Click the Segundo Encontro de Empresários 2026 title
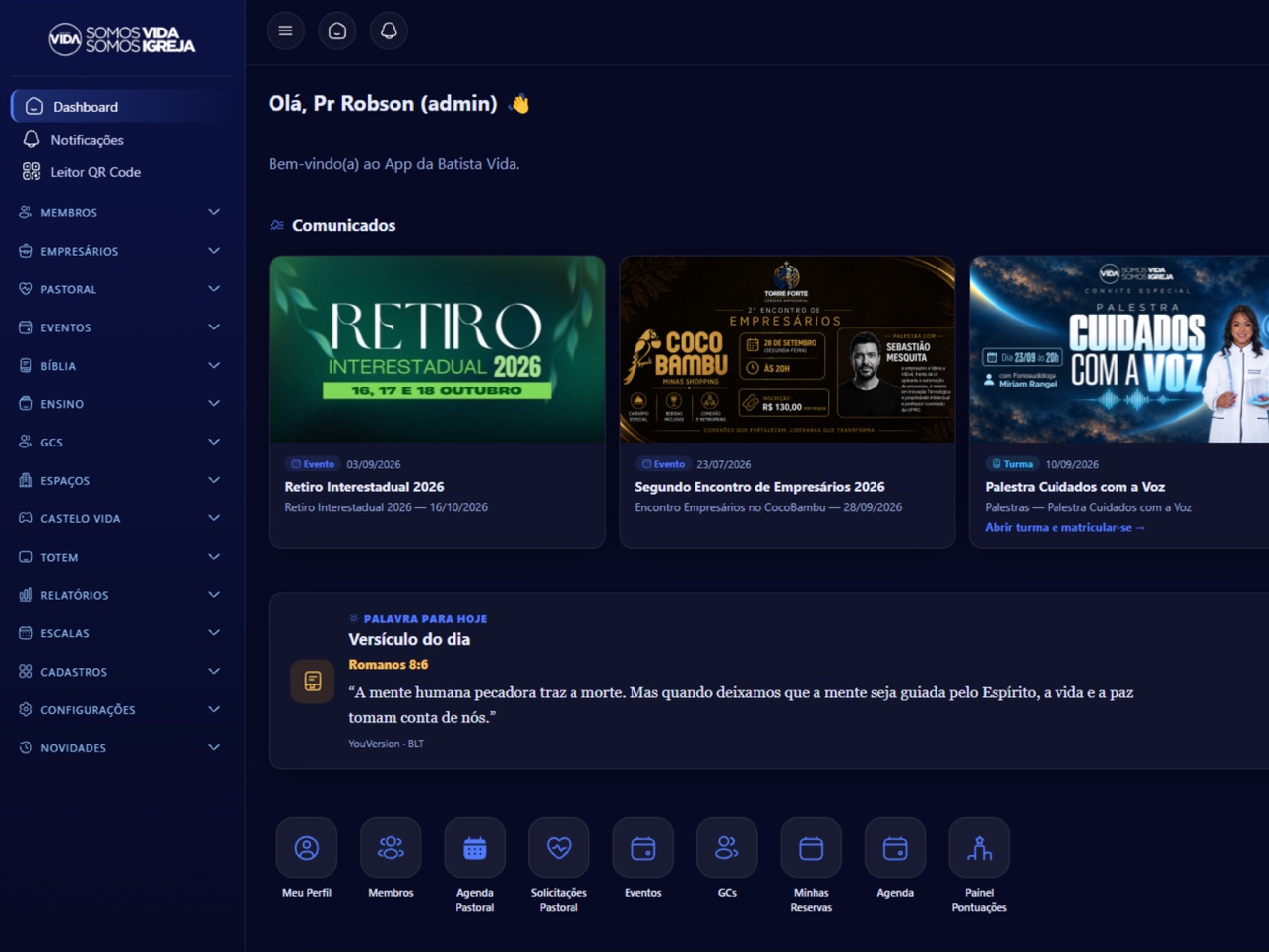The image size is (1269, 952). point(759,487)
